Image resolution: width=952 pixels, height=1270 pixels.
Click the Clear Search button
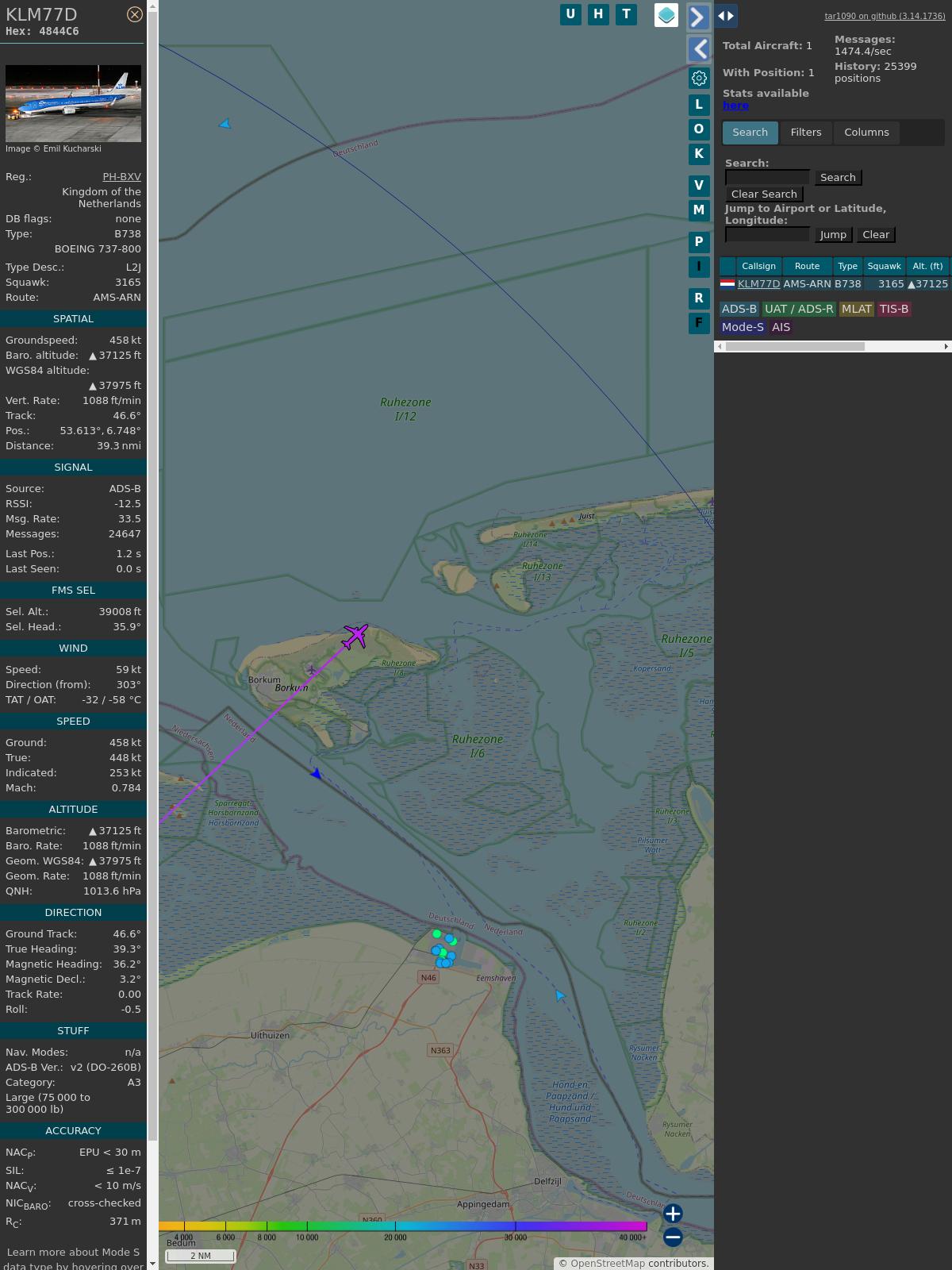[764, 194]
